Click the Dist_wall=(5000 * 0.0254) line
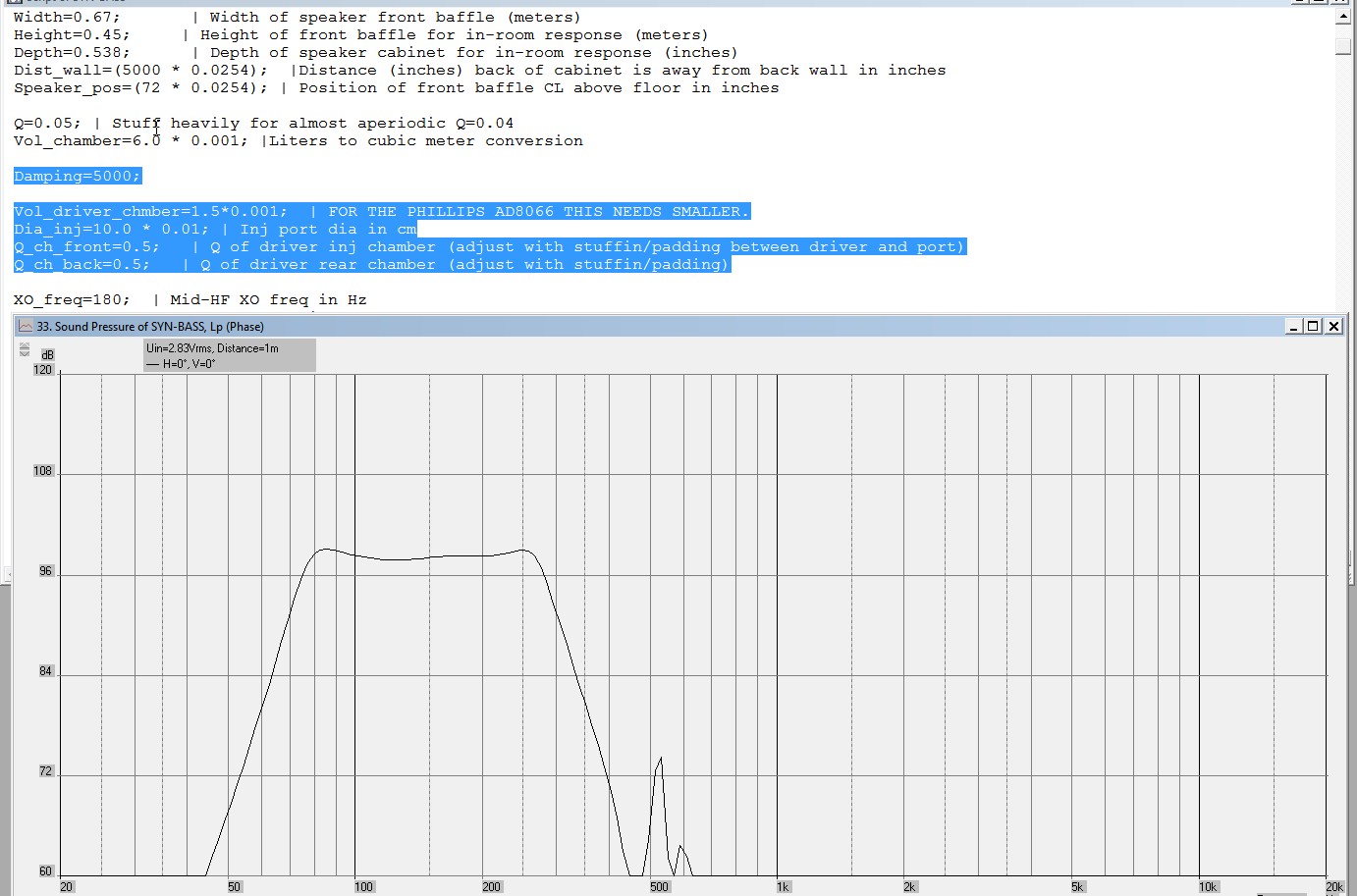The width and height of the screenshot is (1357, 896). (480, 71)
